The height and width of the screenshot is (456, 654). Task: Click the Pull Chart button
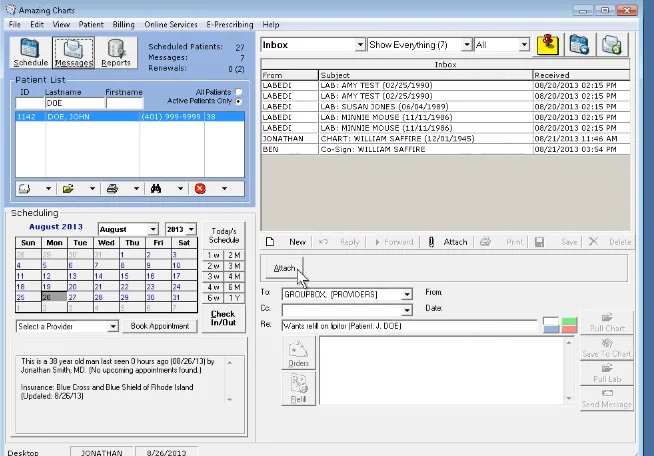pos(607,322)
